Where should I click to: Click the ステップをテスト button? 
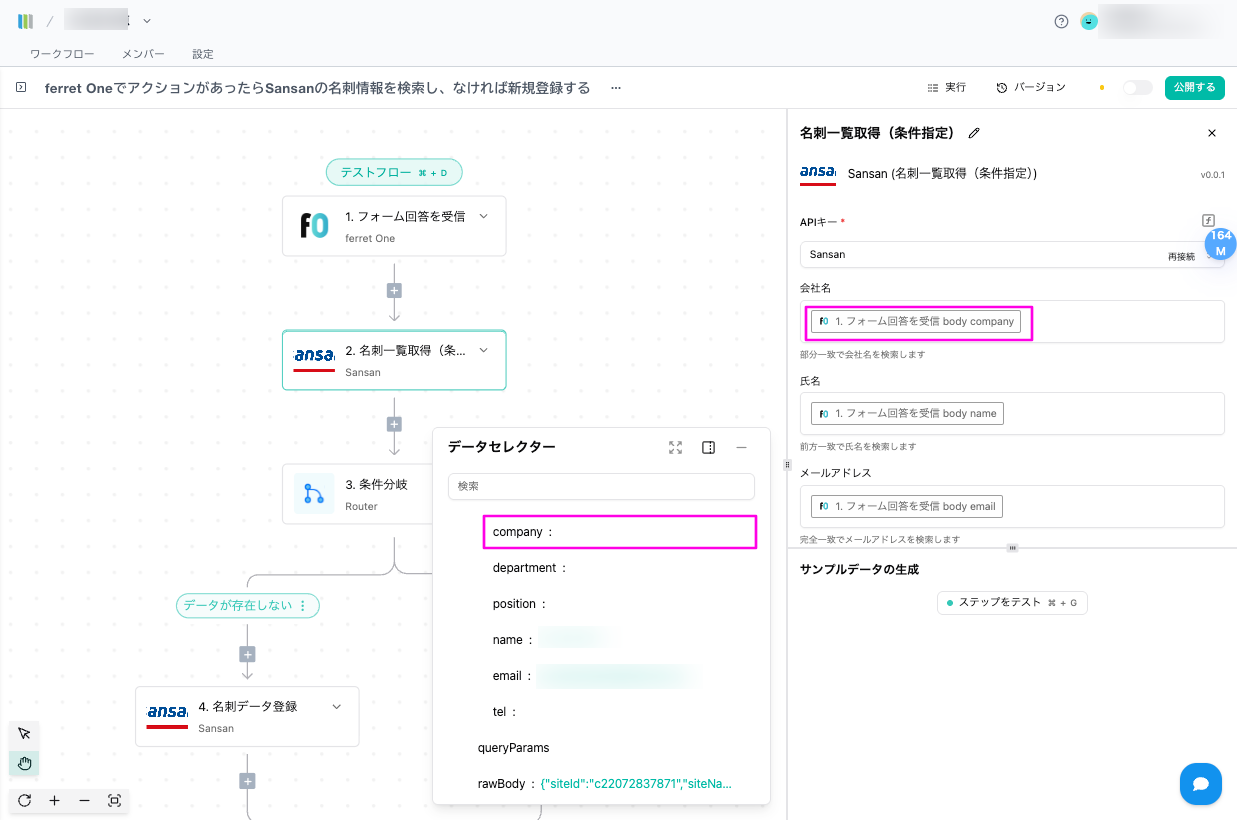pos(1011,603)
